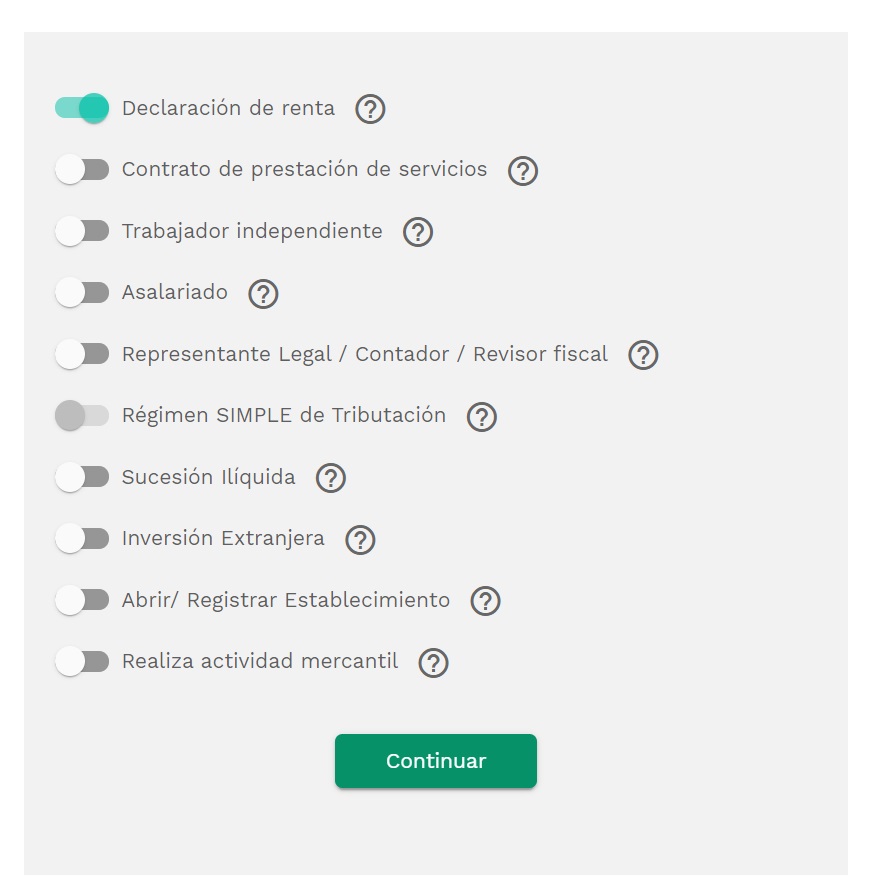Open help for Representante Legal / Contador
This screenshot has width=872, height=894.
pos(643,355)
